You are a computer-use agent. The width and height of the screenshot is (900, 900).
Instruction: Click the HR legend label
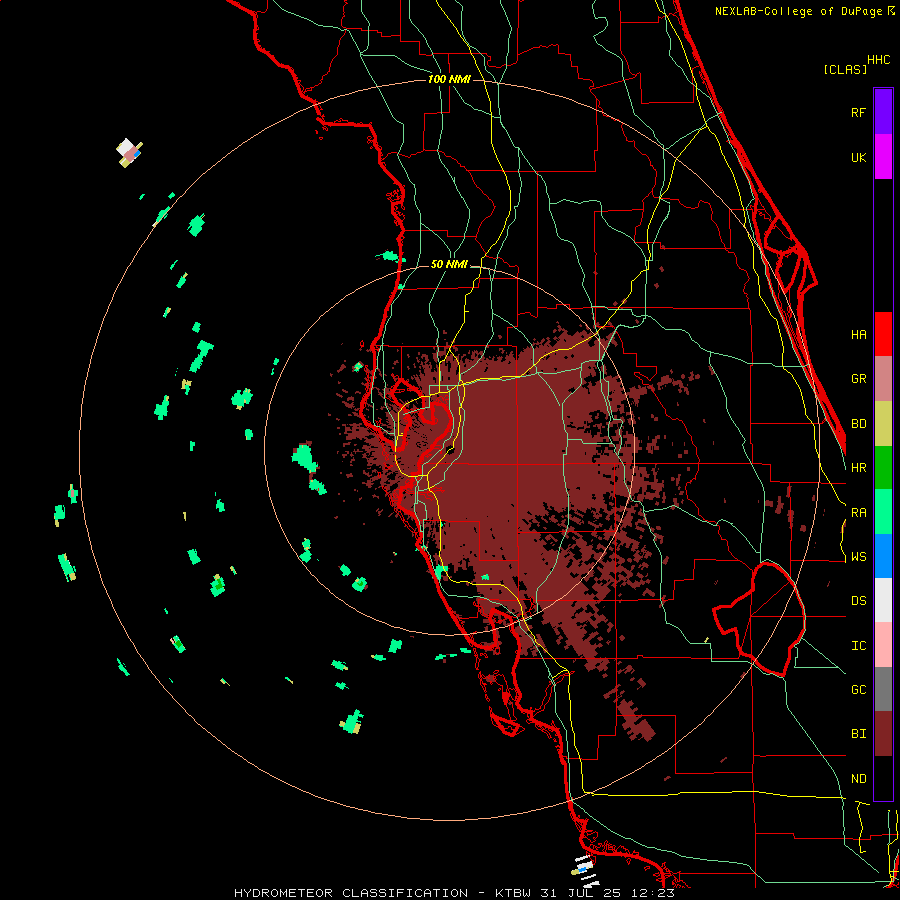point(858,468)
